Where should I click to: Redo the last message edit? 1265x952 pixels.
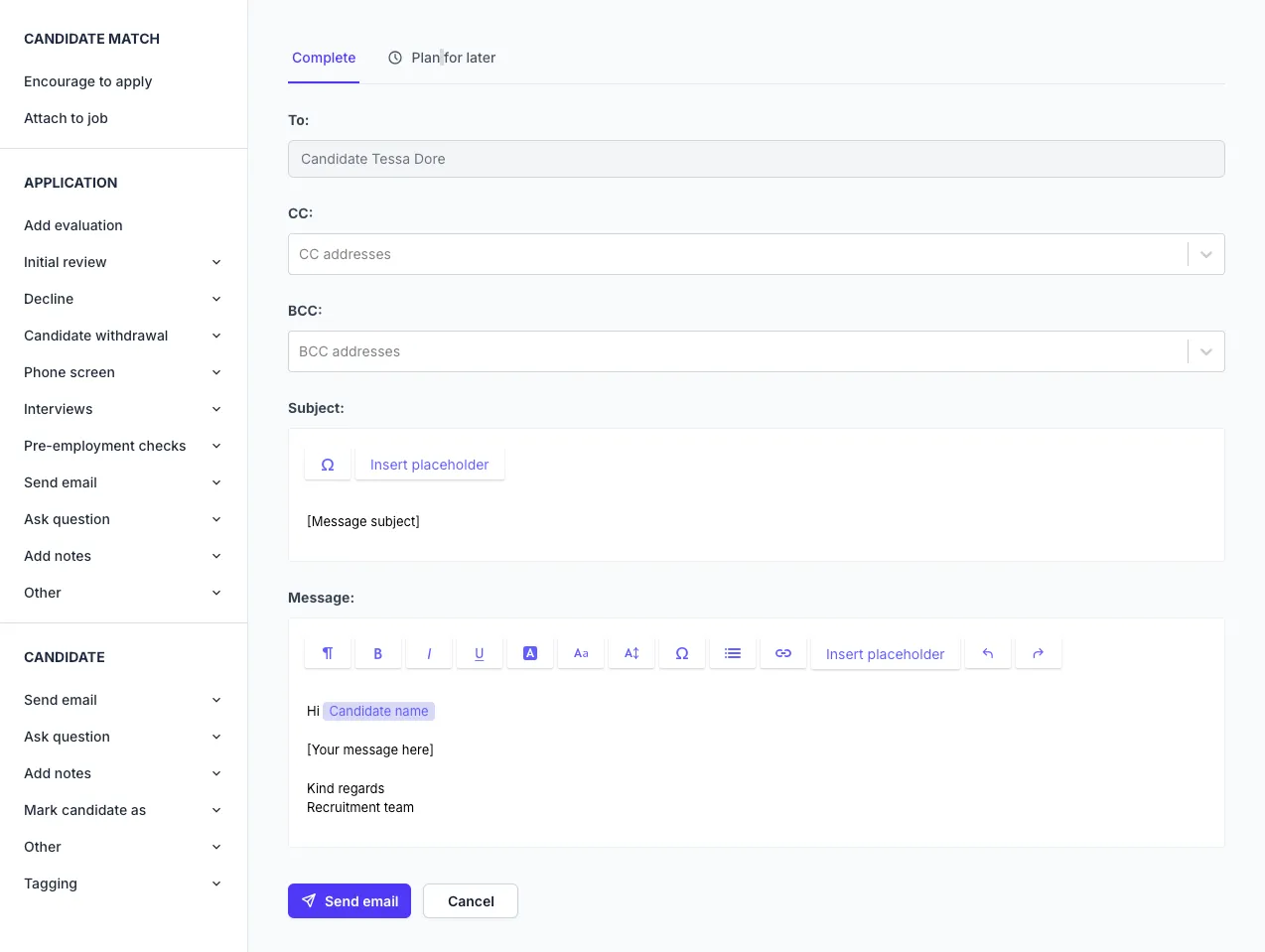tap(1039, 653)
